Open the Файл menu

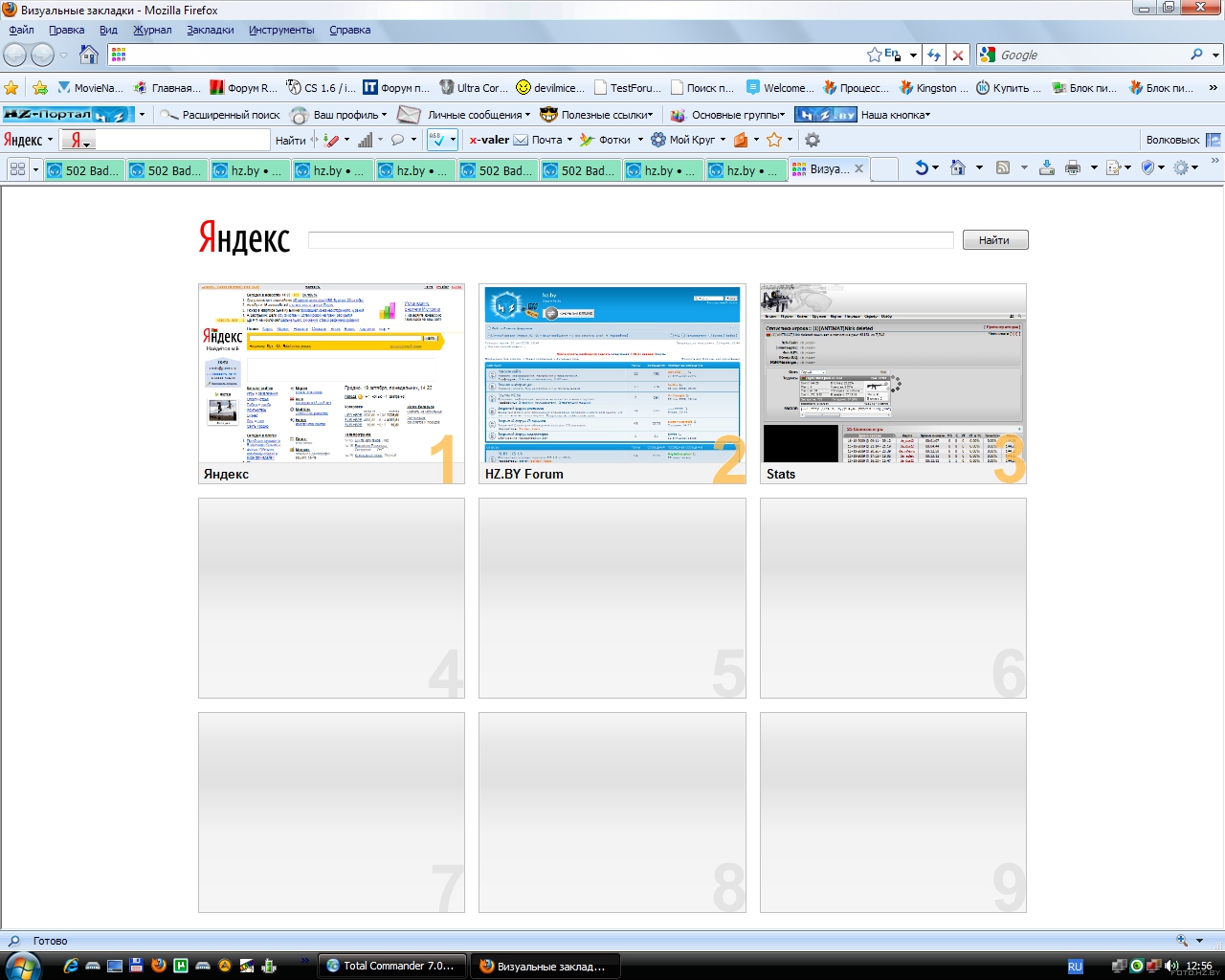click(21, 30)
